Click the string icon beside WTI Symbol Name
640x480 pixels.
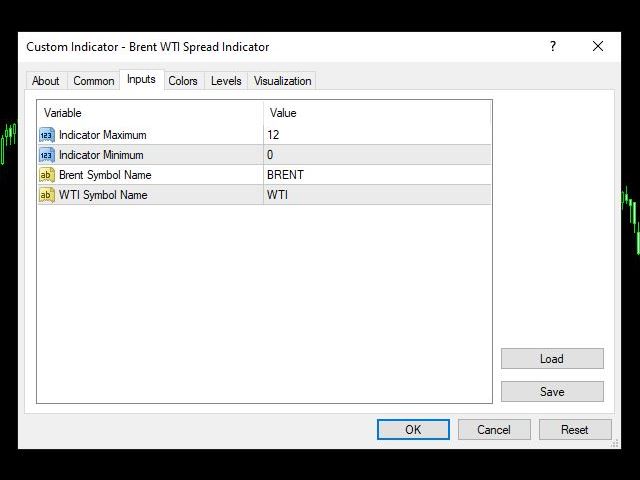point(47,195)
